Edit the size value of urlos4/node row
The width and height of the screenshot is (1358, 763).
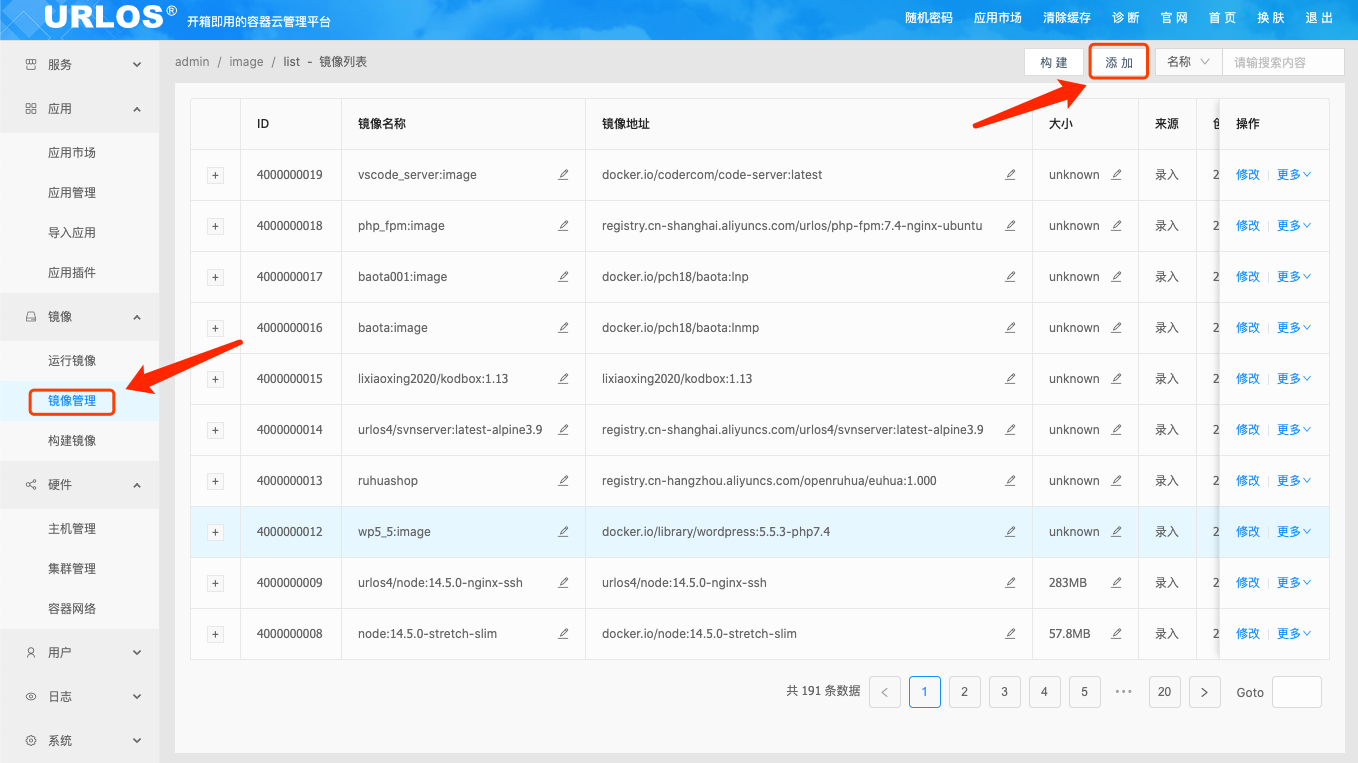[1116, 582]
